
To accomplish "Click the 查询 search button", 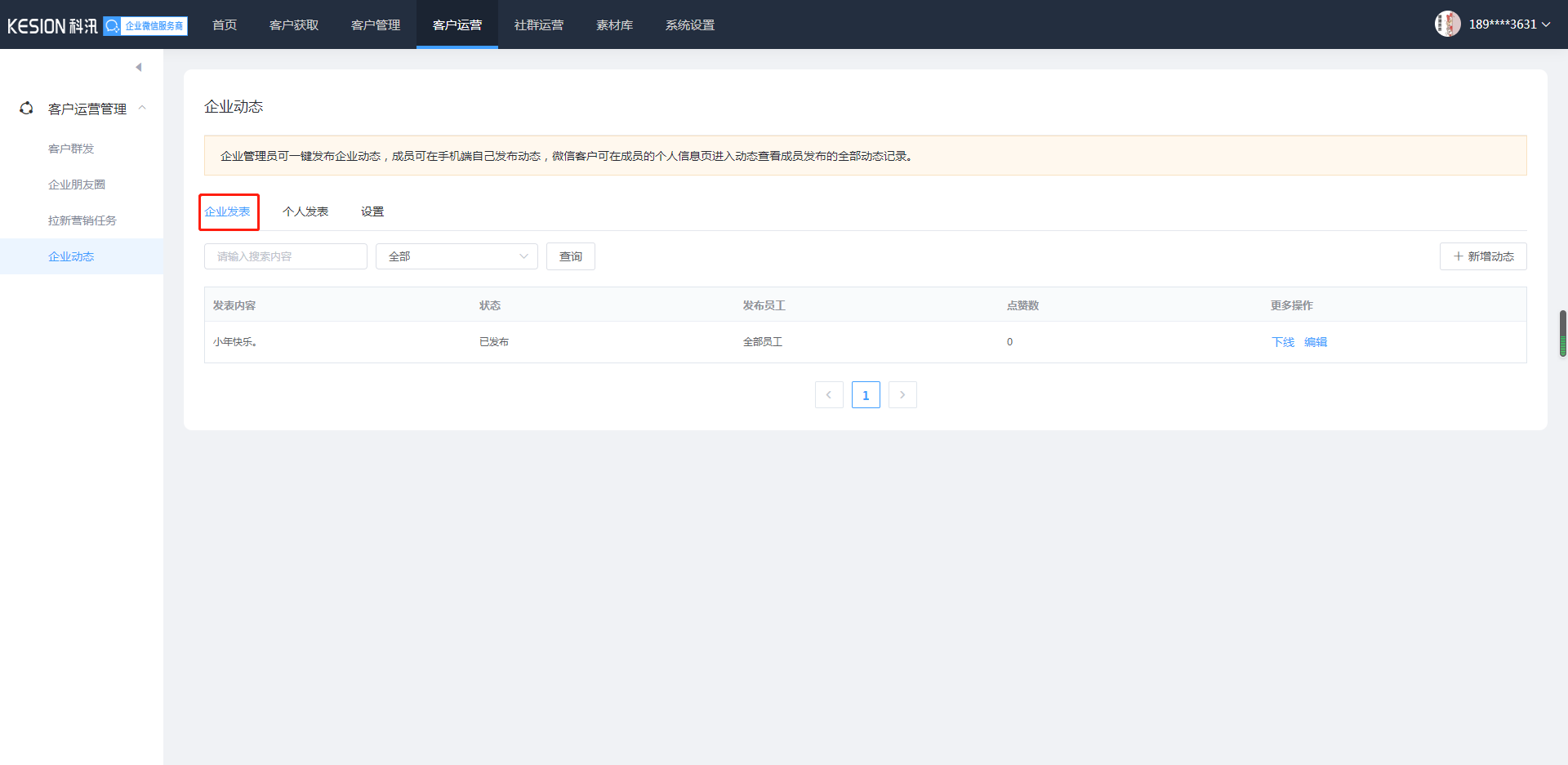I will coord(570,256).
